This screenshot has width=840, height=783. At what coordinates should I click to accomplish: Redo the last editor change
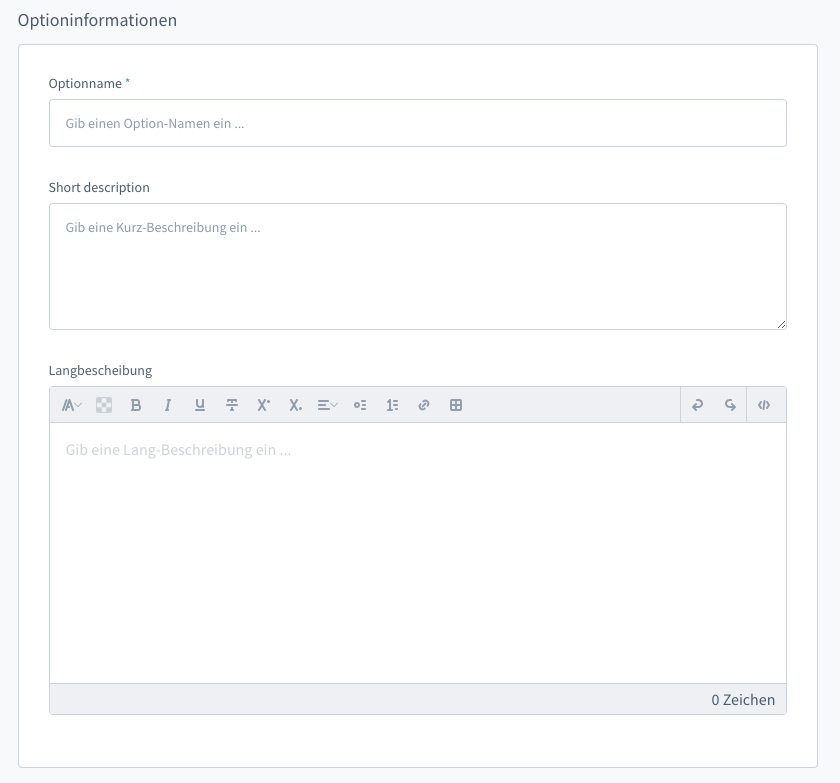(x=730, y=405)
